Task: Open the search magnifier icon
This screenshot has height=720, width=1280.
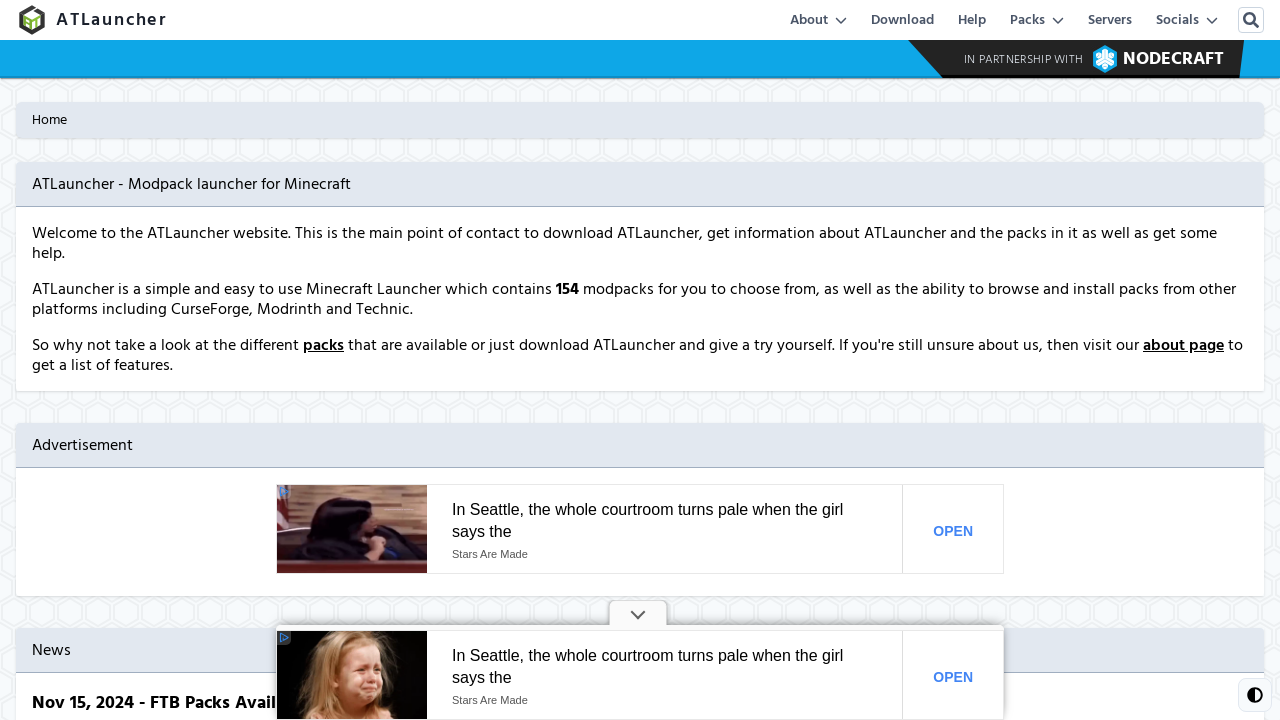Action: [1251, 20]
